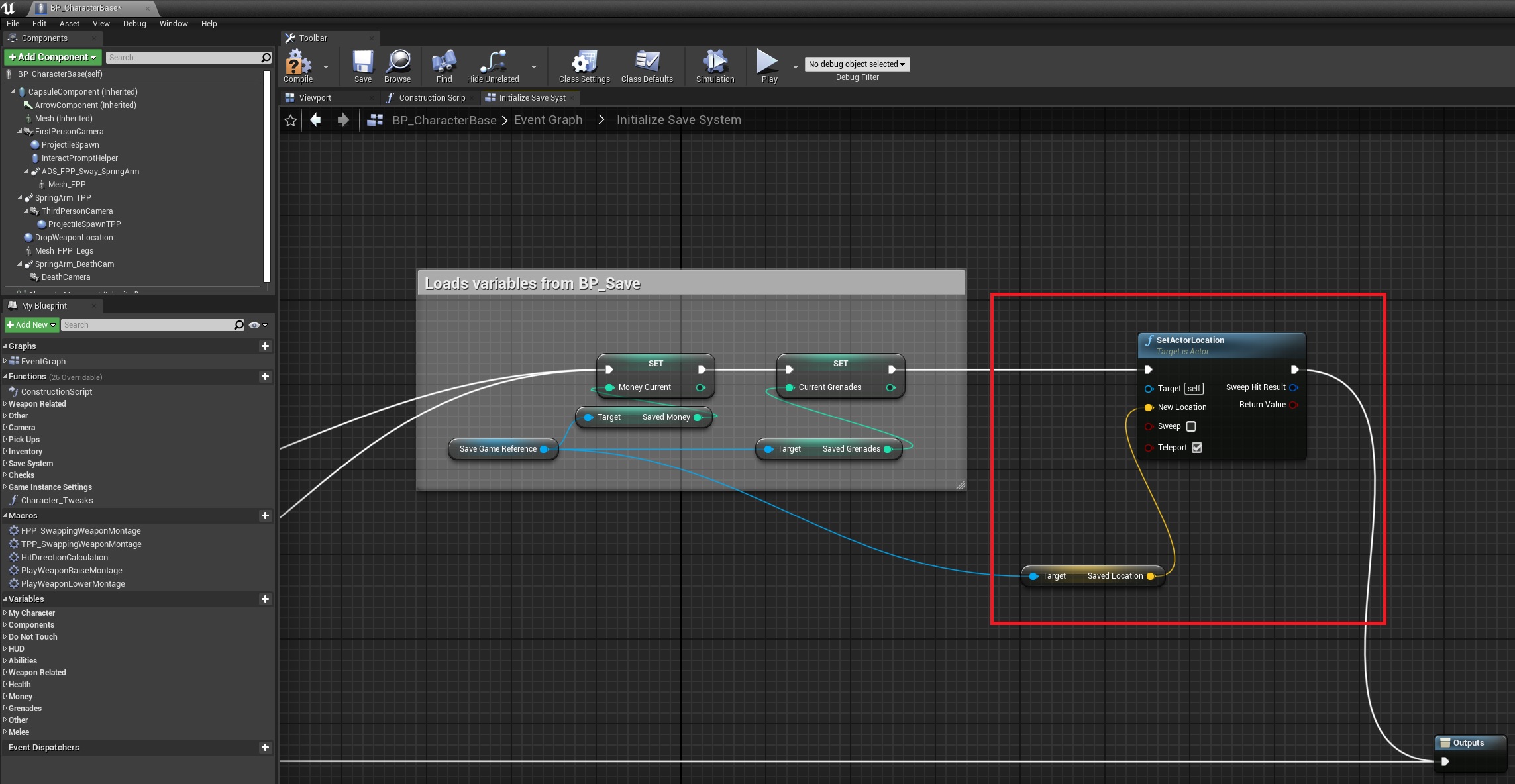The width and height of the screenshot is (1515, 784).
Task: Click the green Add Component button
Action: 53,58
